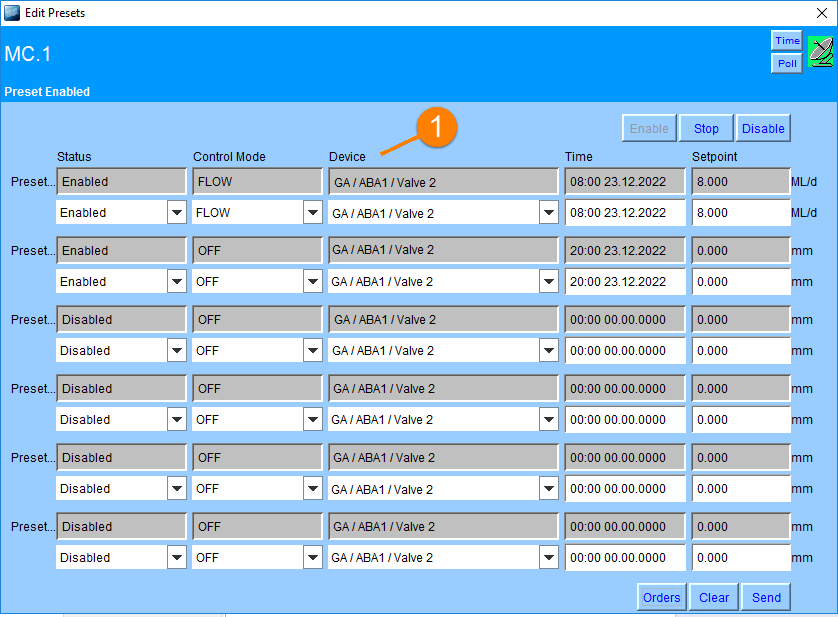Click the Edit Presets window title icon
838x617 pixels.
[12, 13]
